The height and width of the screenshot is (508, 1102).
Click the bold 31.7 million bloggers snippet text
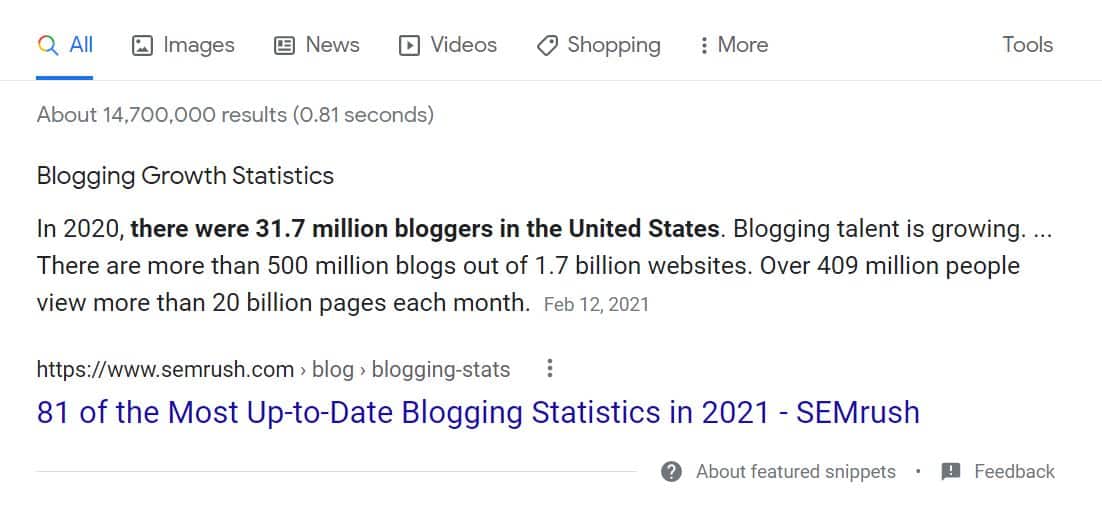tap(424, 230)
